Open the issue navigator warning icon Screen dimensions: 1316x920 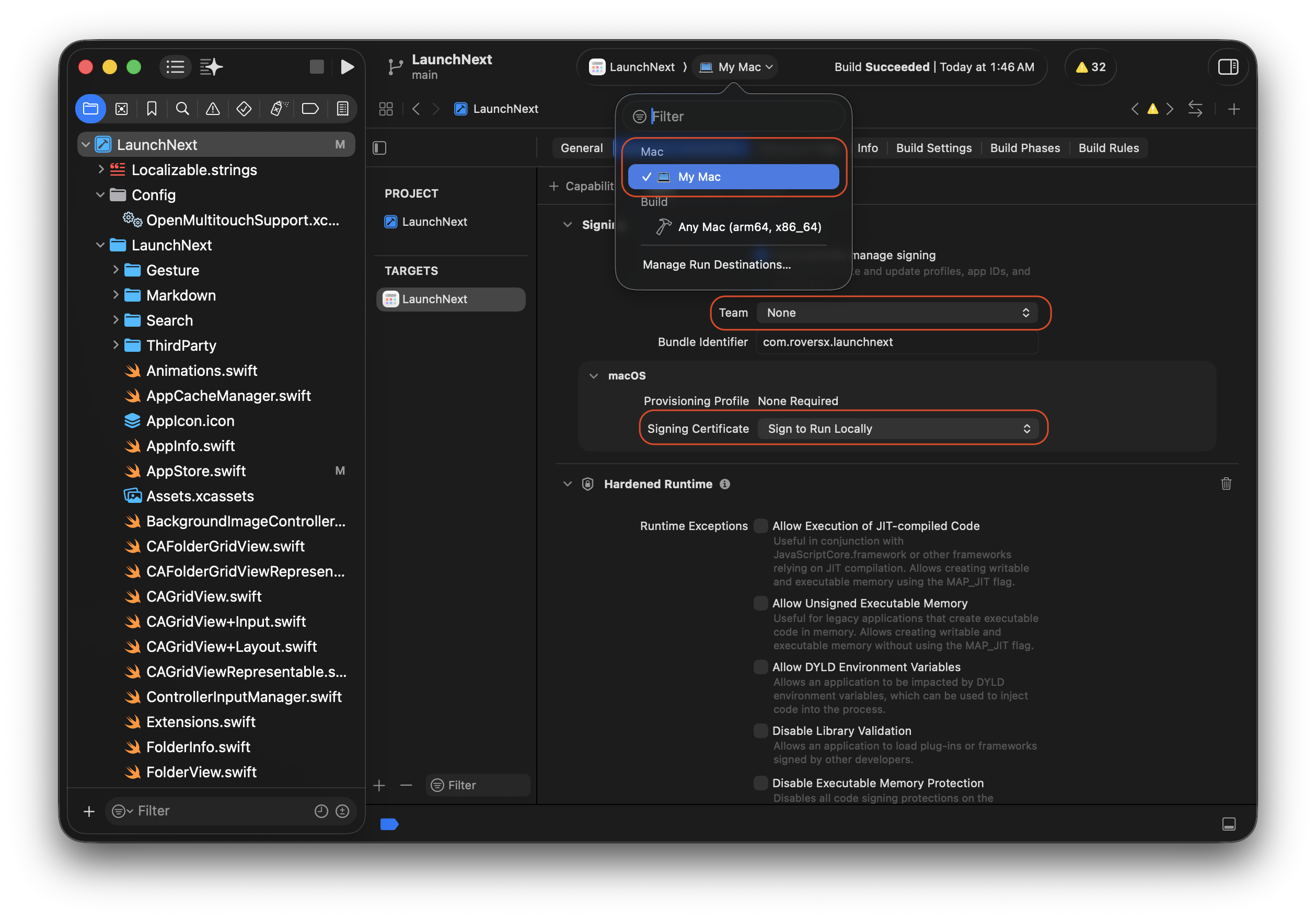point(213,109)
